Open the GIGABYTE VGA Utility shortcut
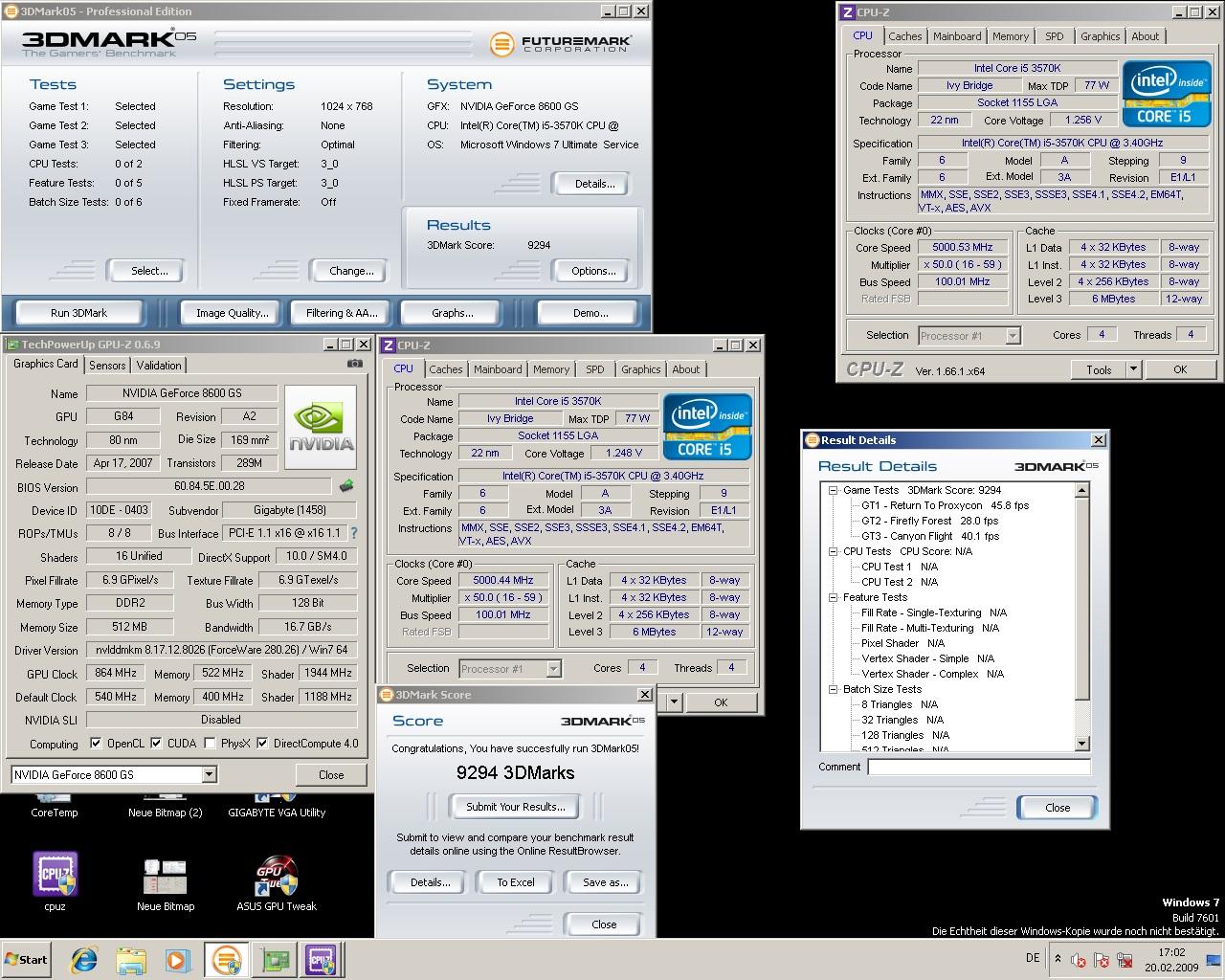This screenshot has width=1225, height=980. (x=277, y=807)
